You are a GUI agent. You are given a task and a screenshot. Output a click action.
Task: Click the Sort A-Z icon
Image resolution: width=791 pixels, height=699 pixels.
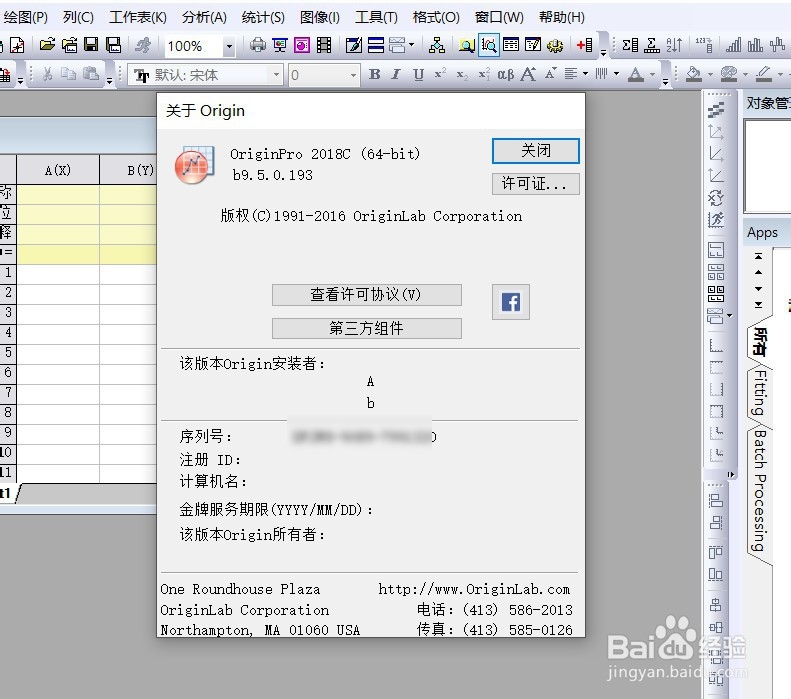(x=674, y=45)
